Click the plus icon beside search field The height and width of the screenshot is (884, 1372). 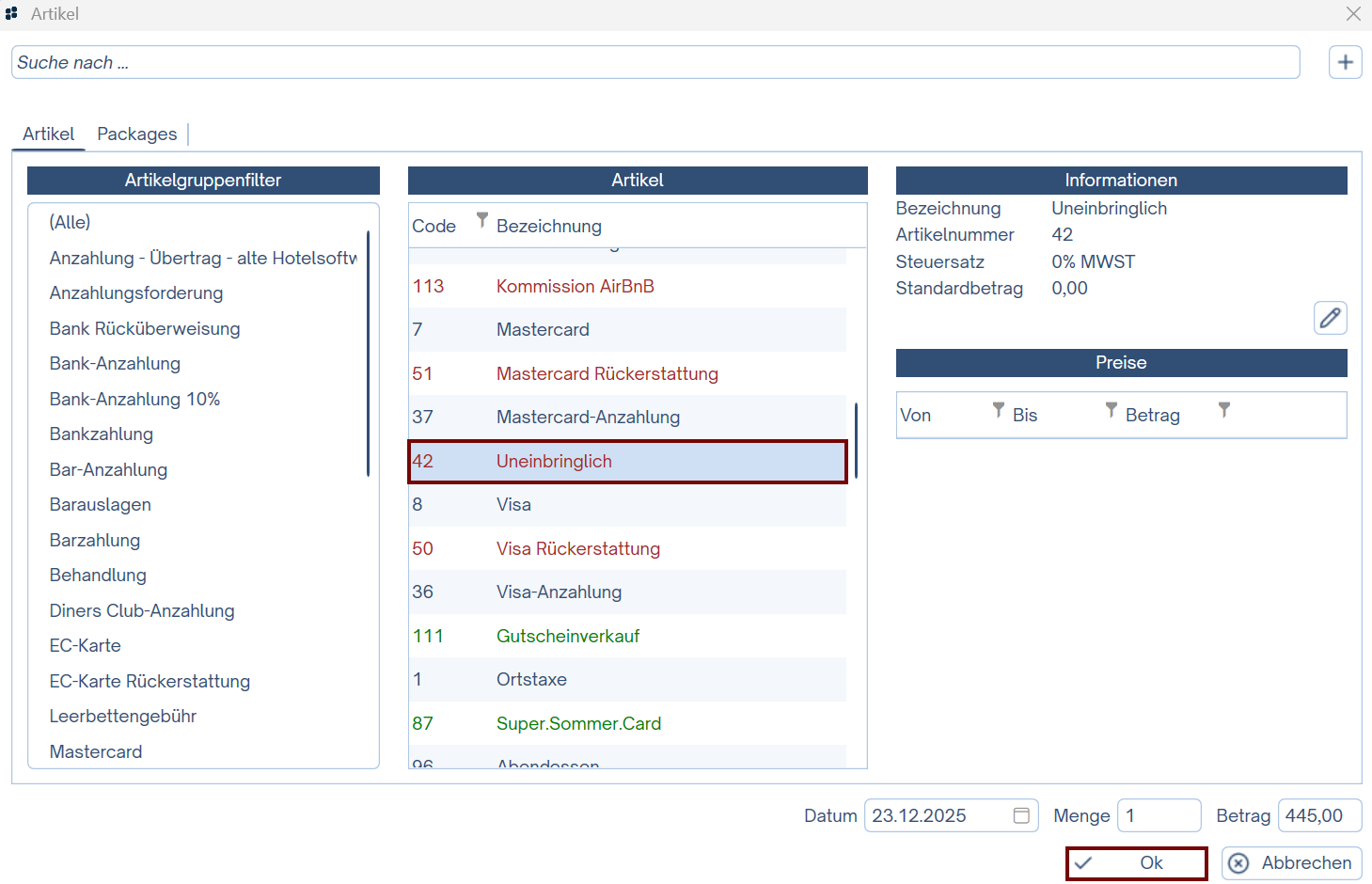click(x=1345, y=62)
